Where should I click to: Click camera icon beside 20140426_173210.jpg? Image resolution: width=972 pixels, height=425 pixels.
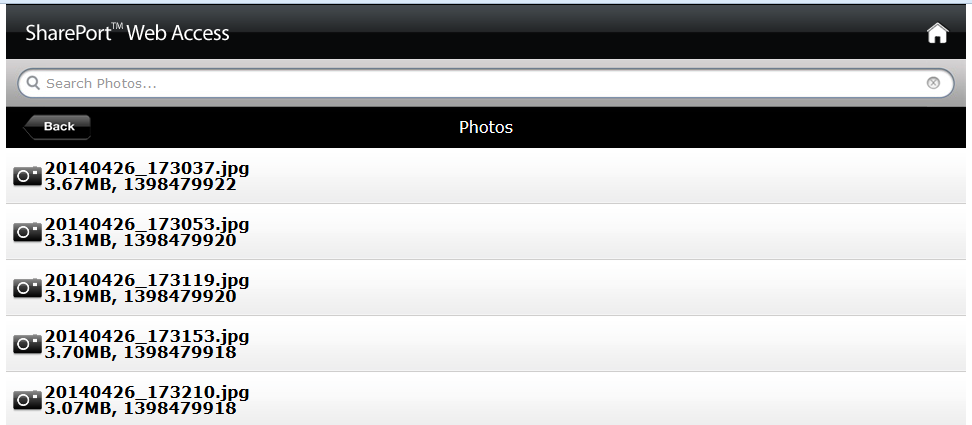27,400
